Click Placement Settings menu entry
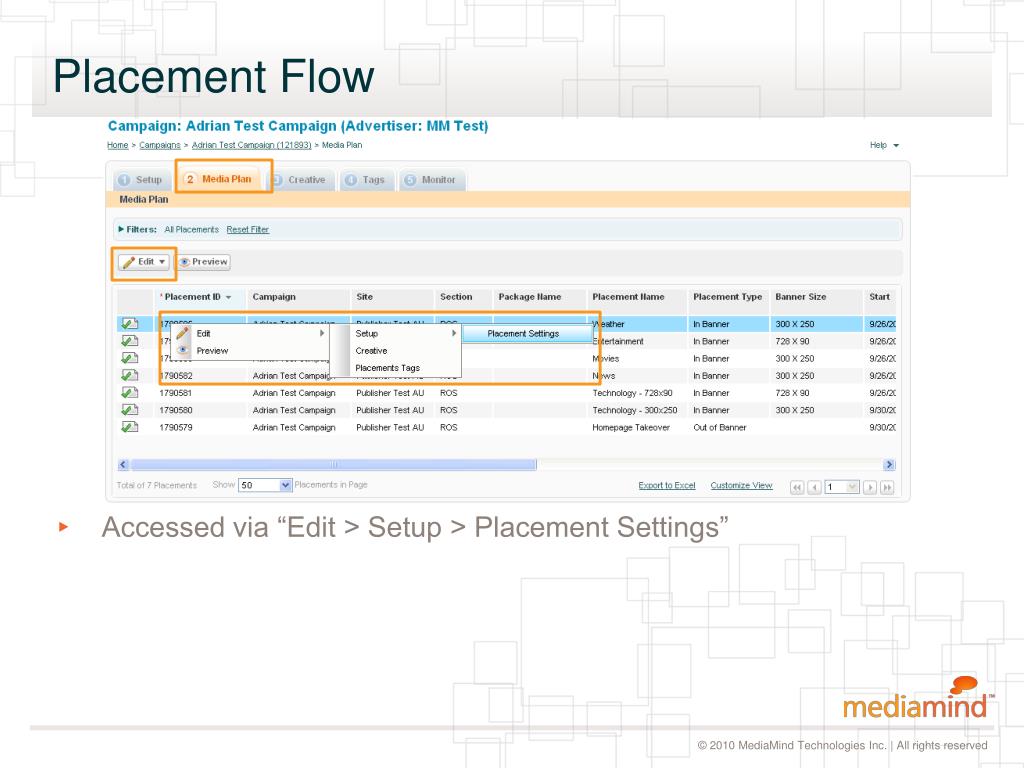 point(527,333)
